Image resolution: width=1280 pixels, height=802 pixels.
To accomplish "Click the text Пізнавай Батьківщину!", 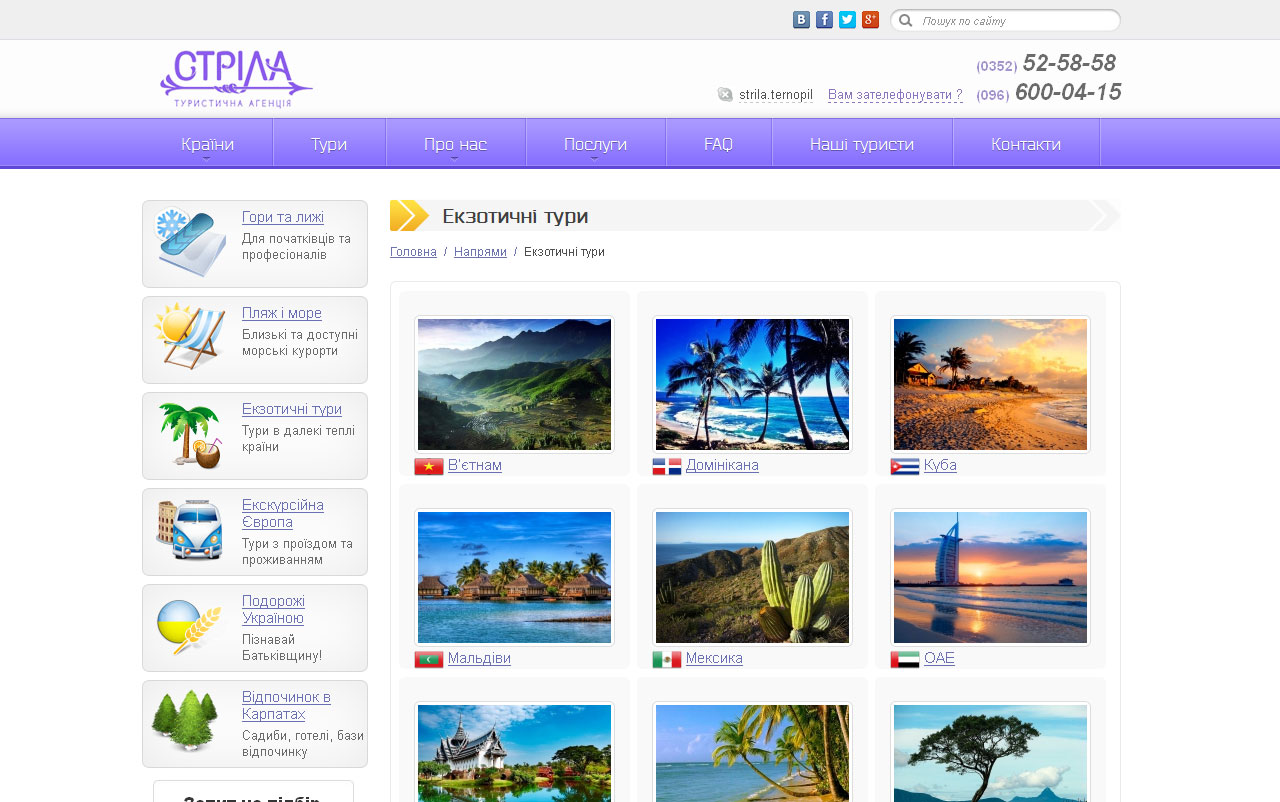I will [282, 647].
